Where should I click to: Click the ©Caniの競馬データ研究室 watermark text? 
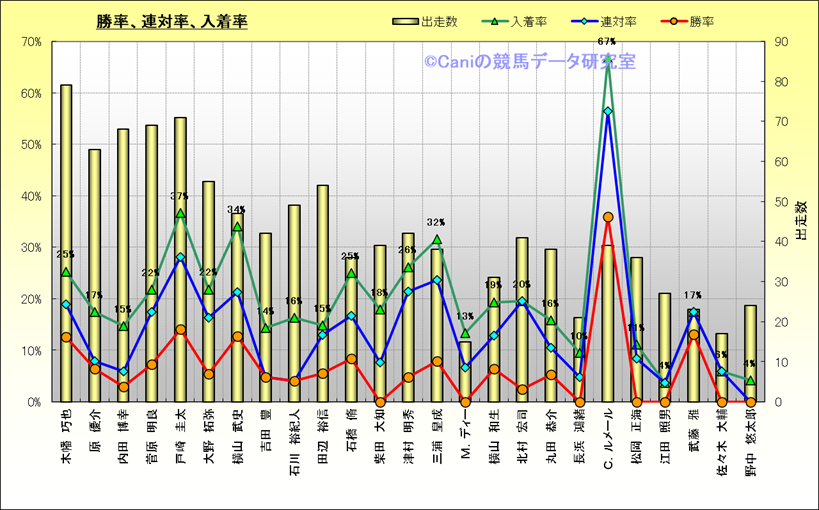click(528, 62)
